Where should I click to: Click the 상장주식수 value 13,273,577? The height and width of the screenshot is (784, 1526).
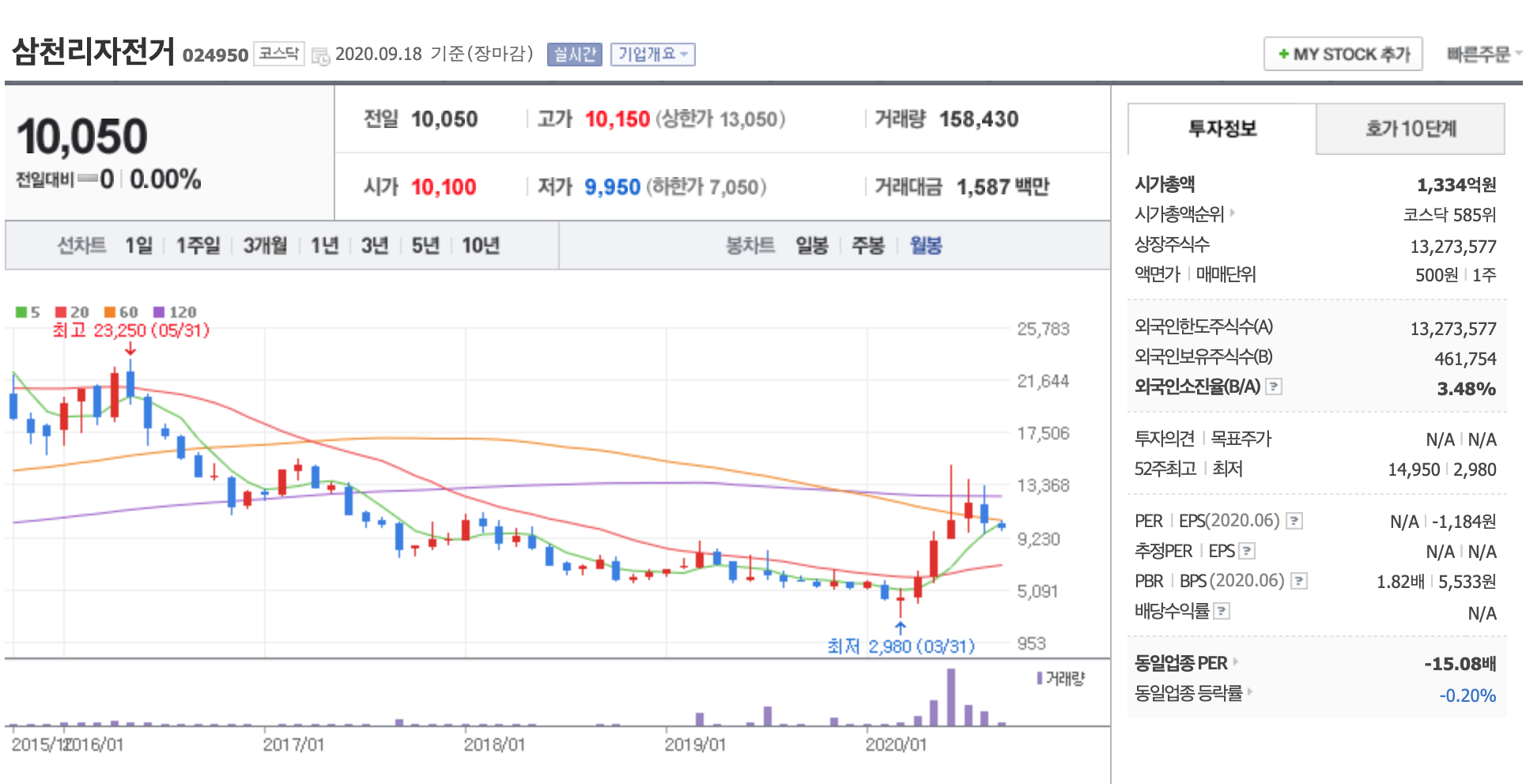(1453, 247)
